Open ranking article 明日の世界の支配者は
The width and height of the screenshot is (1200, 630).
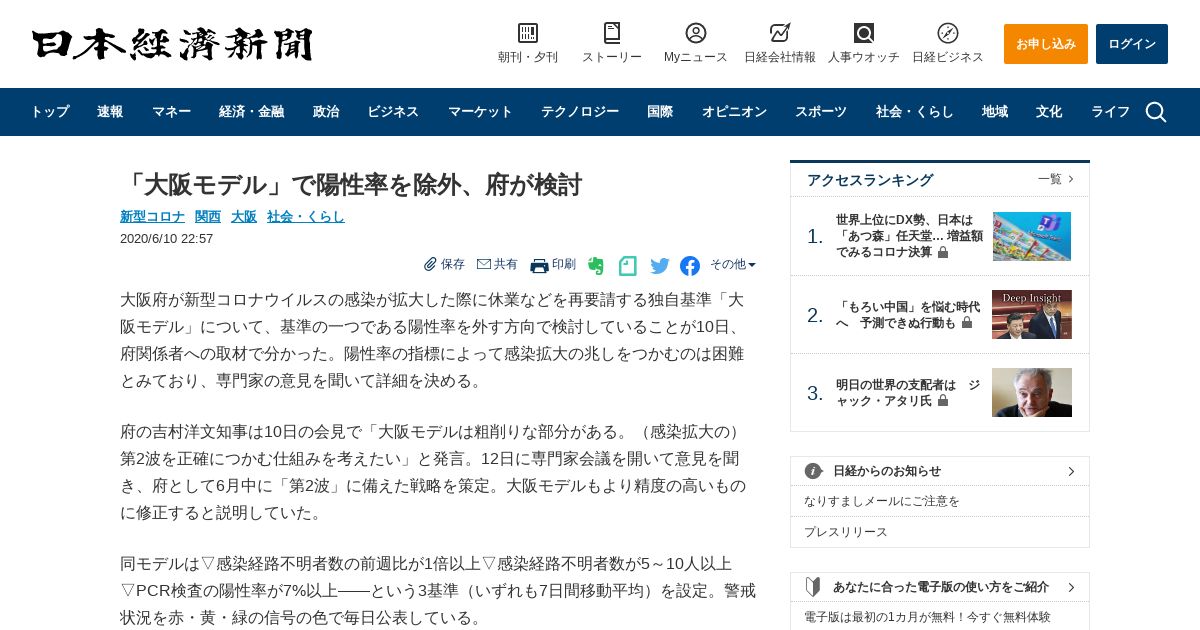908,393
